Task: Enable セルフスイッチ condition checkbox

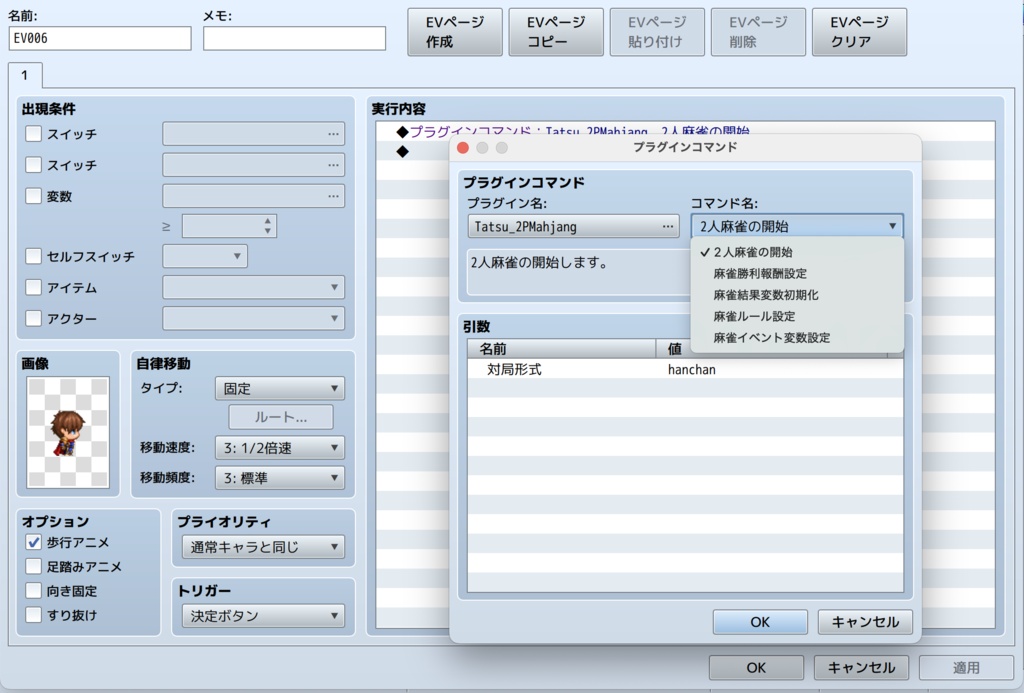Action: point(33,256)
